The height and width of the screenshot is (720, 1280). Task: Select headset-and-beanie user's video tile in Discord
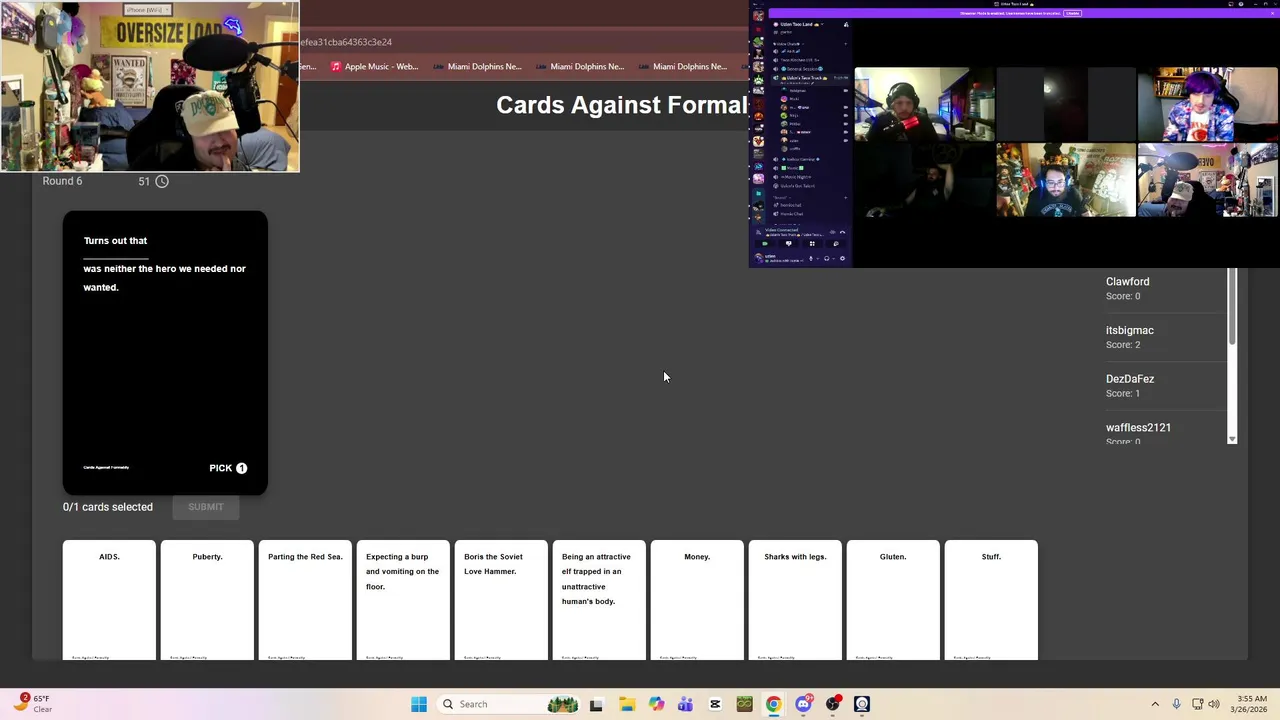(924, 104)
